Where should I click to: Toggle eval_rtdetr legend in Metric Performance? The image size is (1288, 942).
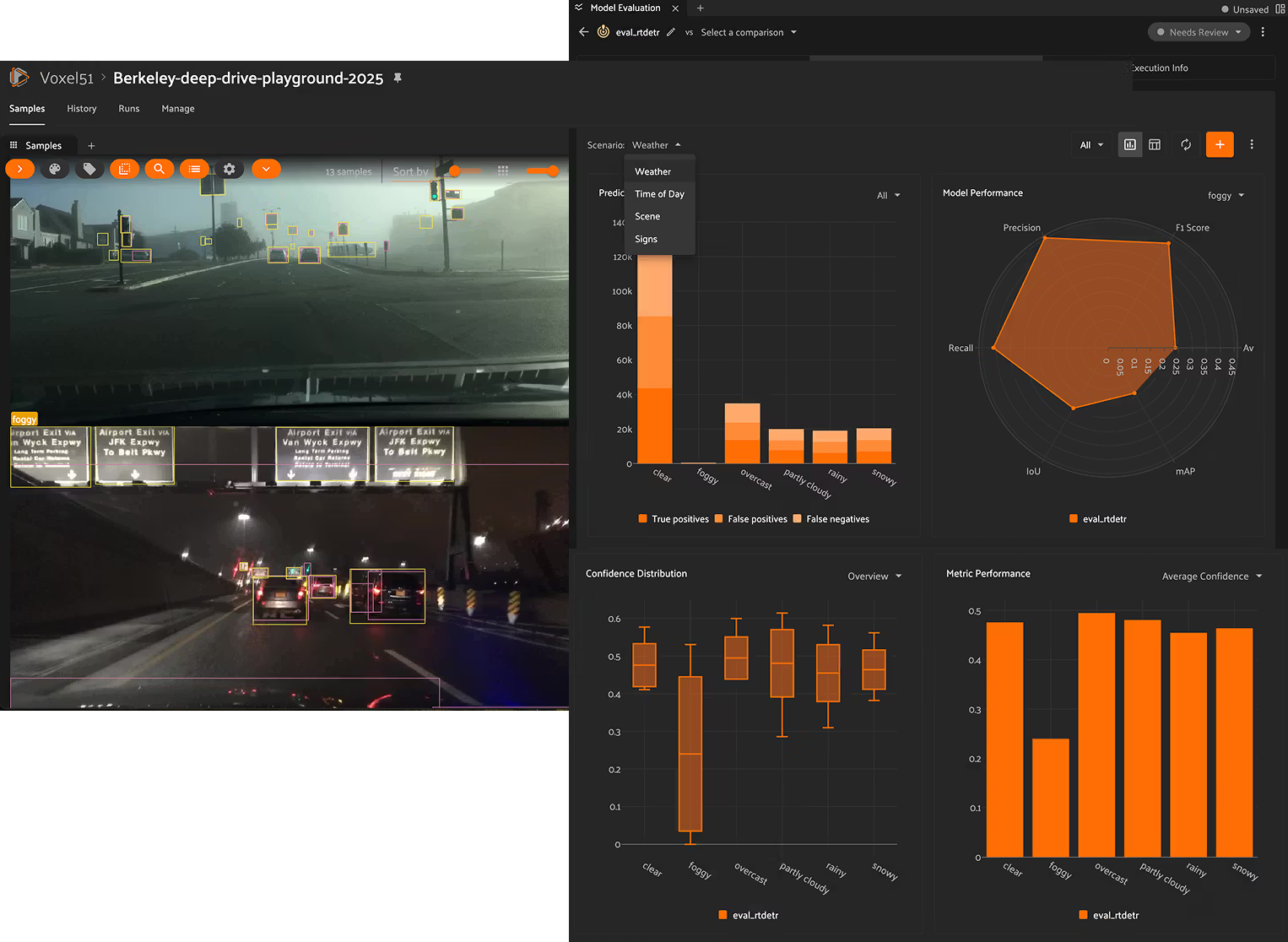pyautogui.click(x=1108, y=915)
